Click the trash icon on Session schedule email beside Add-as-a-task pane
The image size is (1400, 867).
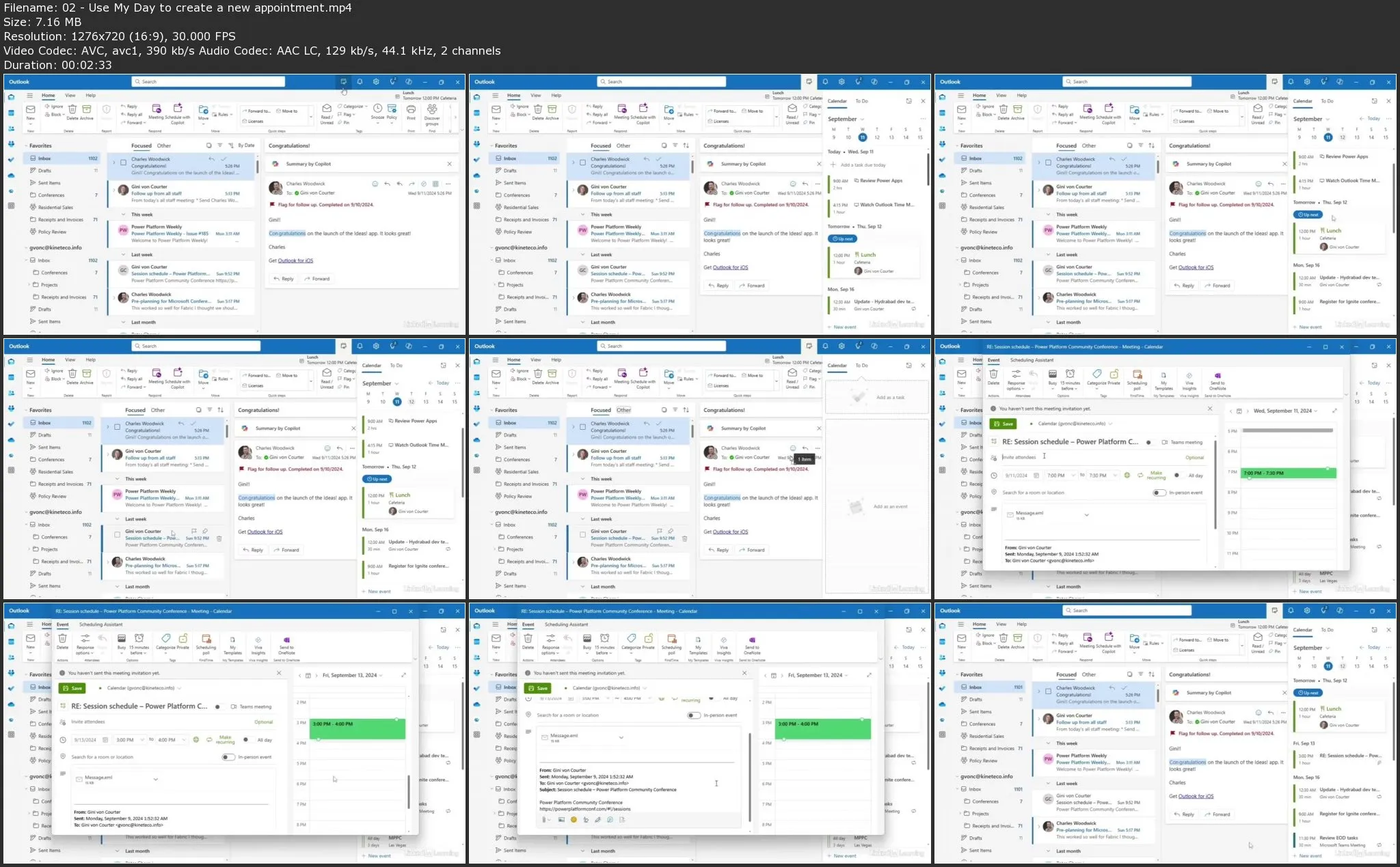coord(684,538)
